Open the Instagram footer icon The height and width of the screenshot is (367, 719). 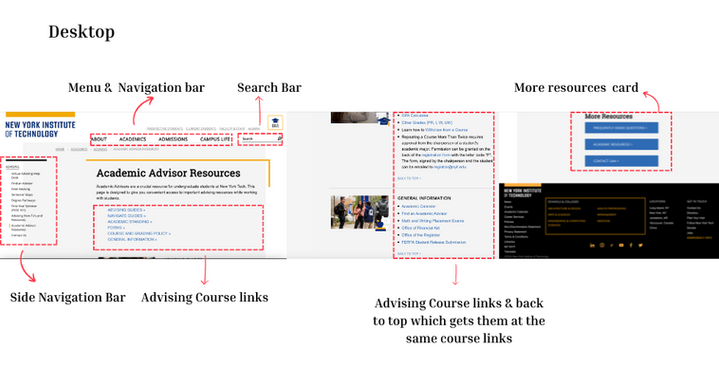(x=602, y=245)
